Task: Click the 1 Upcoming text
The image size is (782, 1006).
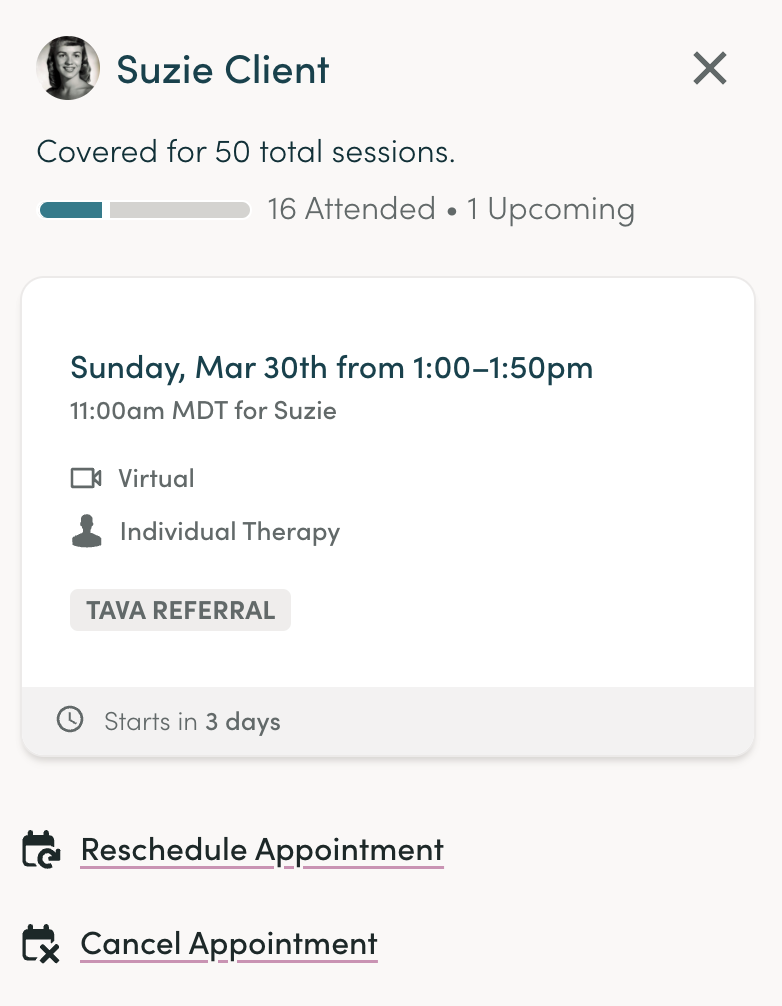Action: [551, 210]
